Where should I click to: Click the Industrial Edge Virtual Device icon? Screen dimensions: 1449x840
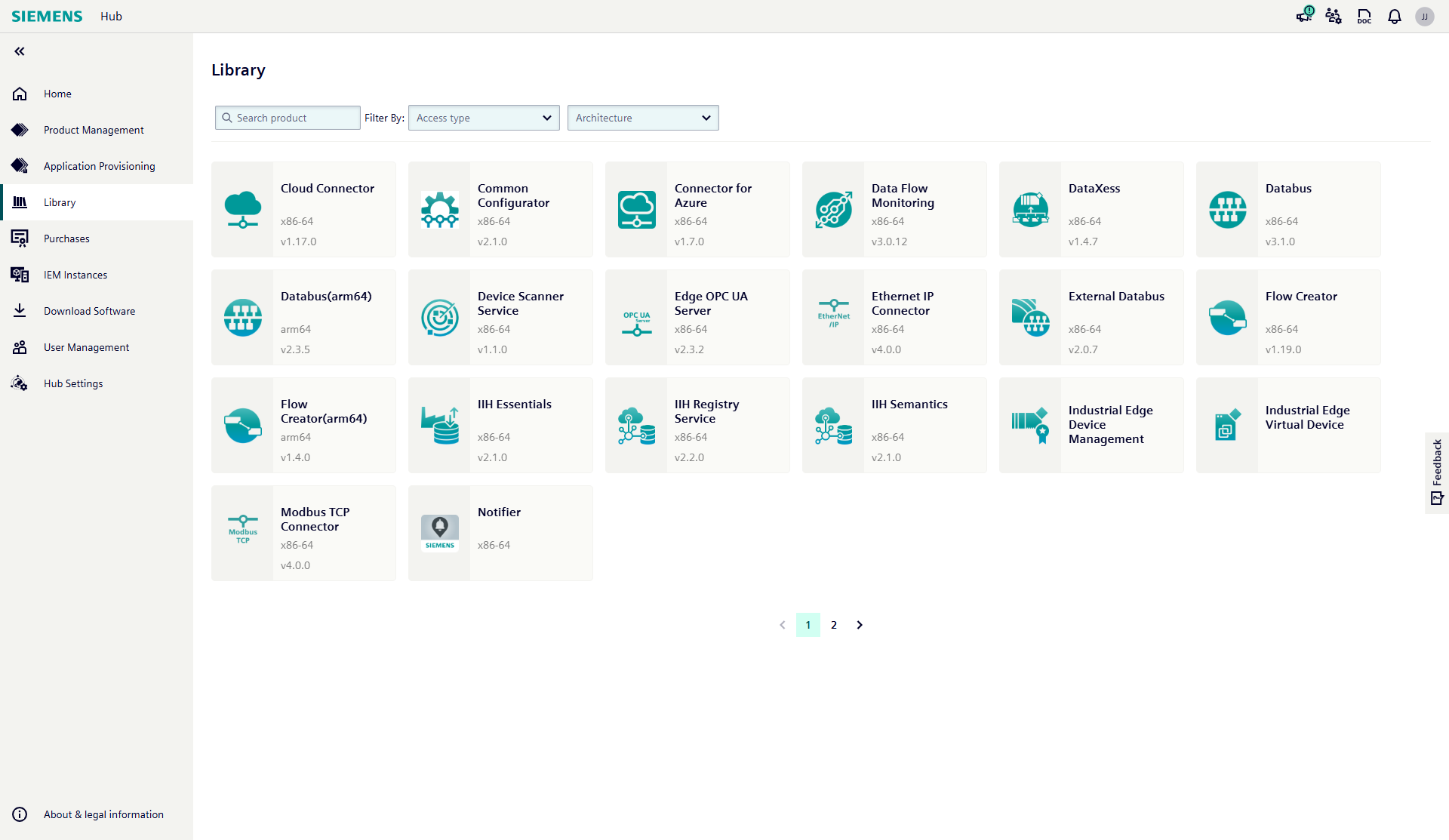[x=1228, y=426]
